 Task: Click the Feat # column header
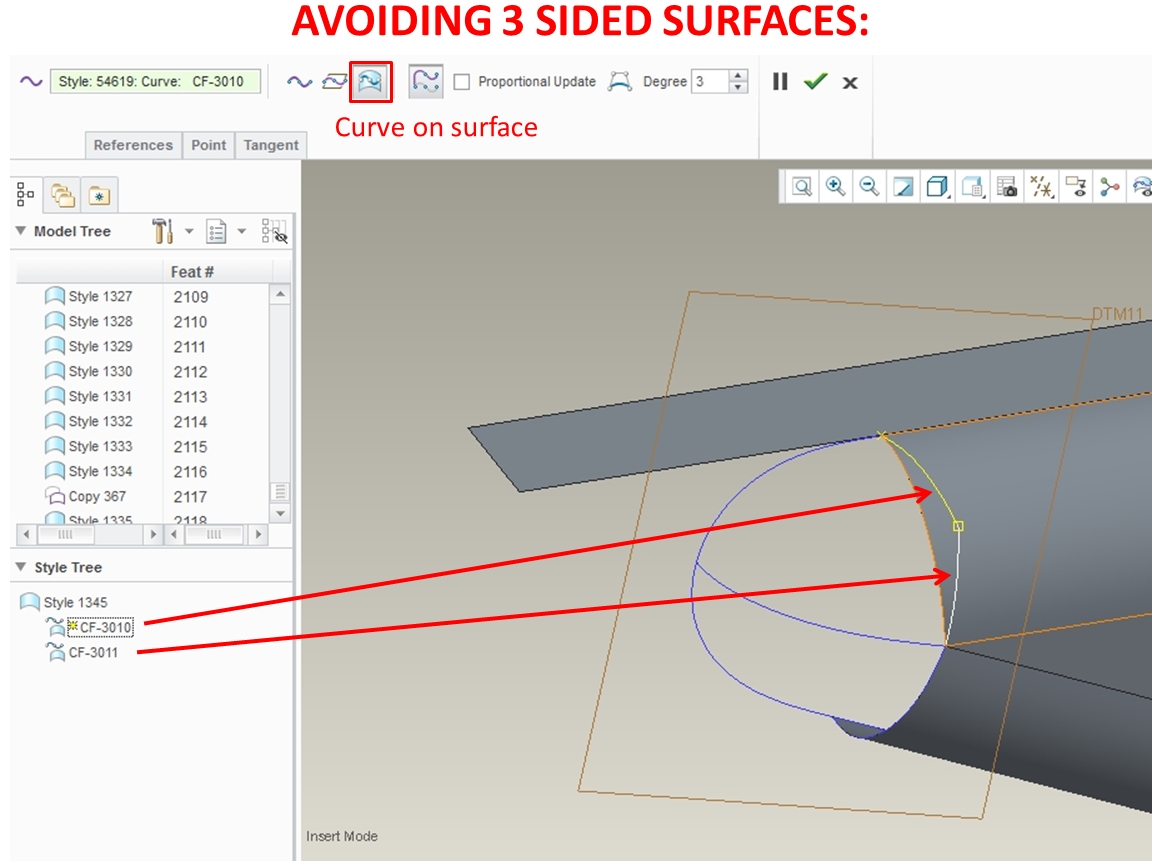point(192,272)
